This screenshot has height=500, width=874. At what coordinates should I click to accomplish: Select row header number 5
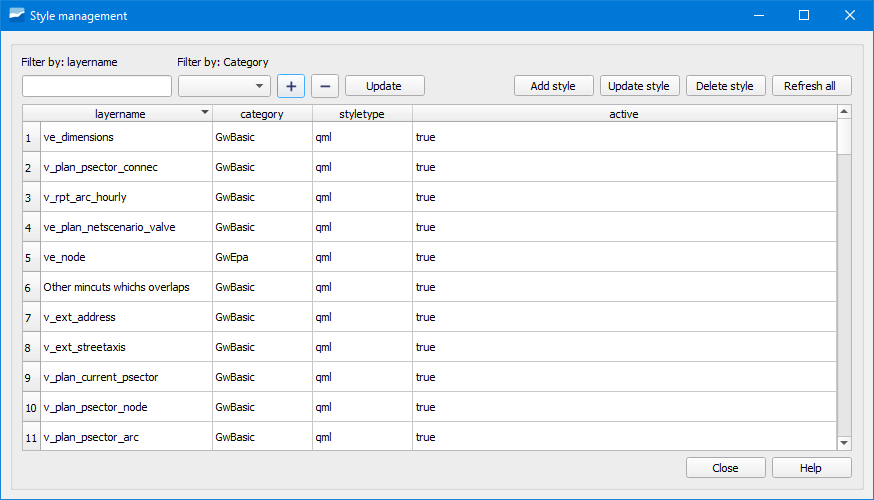coord(31,257)
